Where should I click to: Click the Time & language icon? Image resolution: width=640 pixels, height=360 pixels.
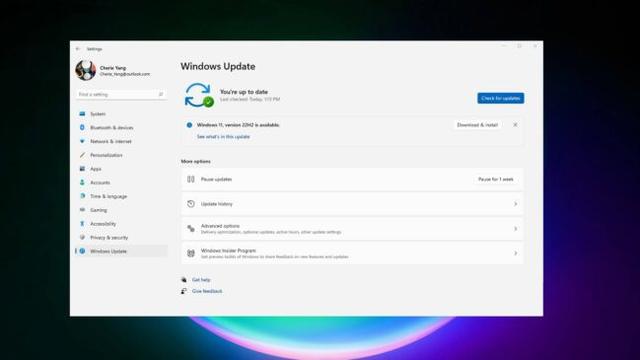click(x=82, y=196)
